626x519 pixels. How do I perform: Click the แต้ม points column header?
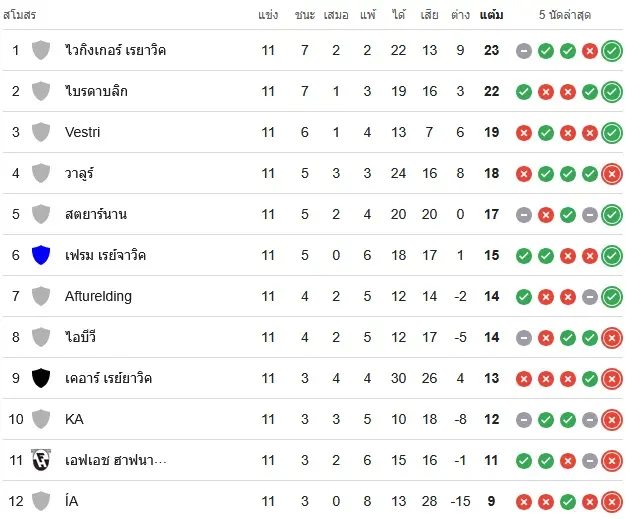pos(491,15)
